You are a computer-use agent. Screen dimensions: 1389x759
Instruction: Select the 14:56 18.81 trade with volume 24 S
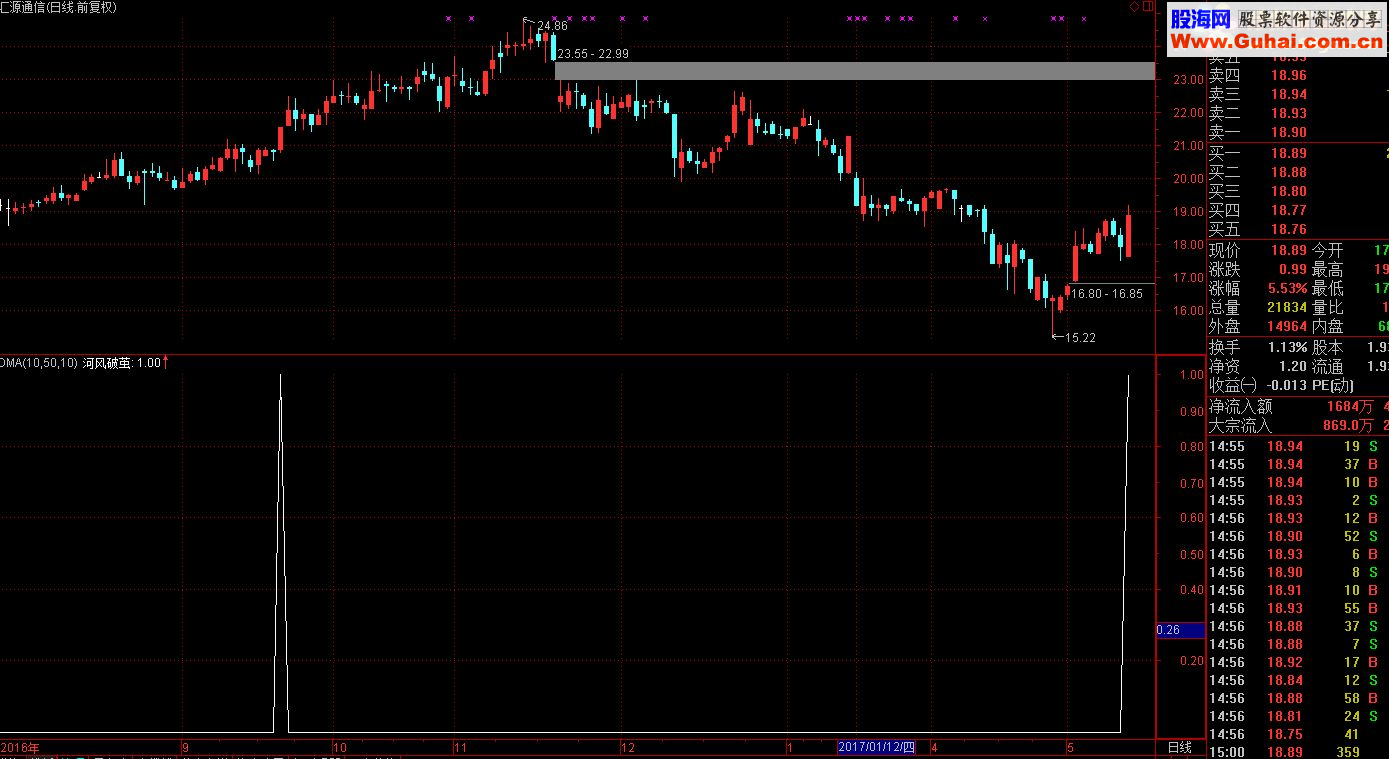pyautogui.click(x=1298, y=716)
